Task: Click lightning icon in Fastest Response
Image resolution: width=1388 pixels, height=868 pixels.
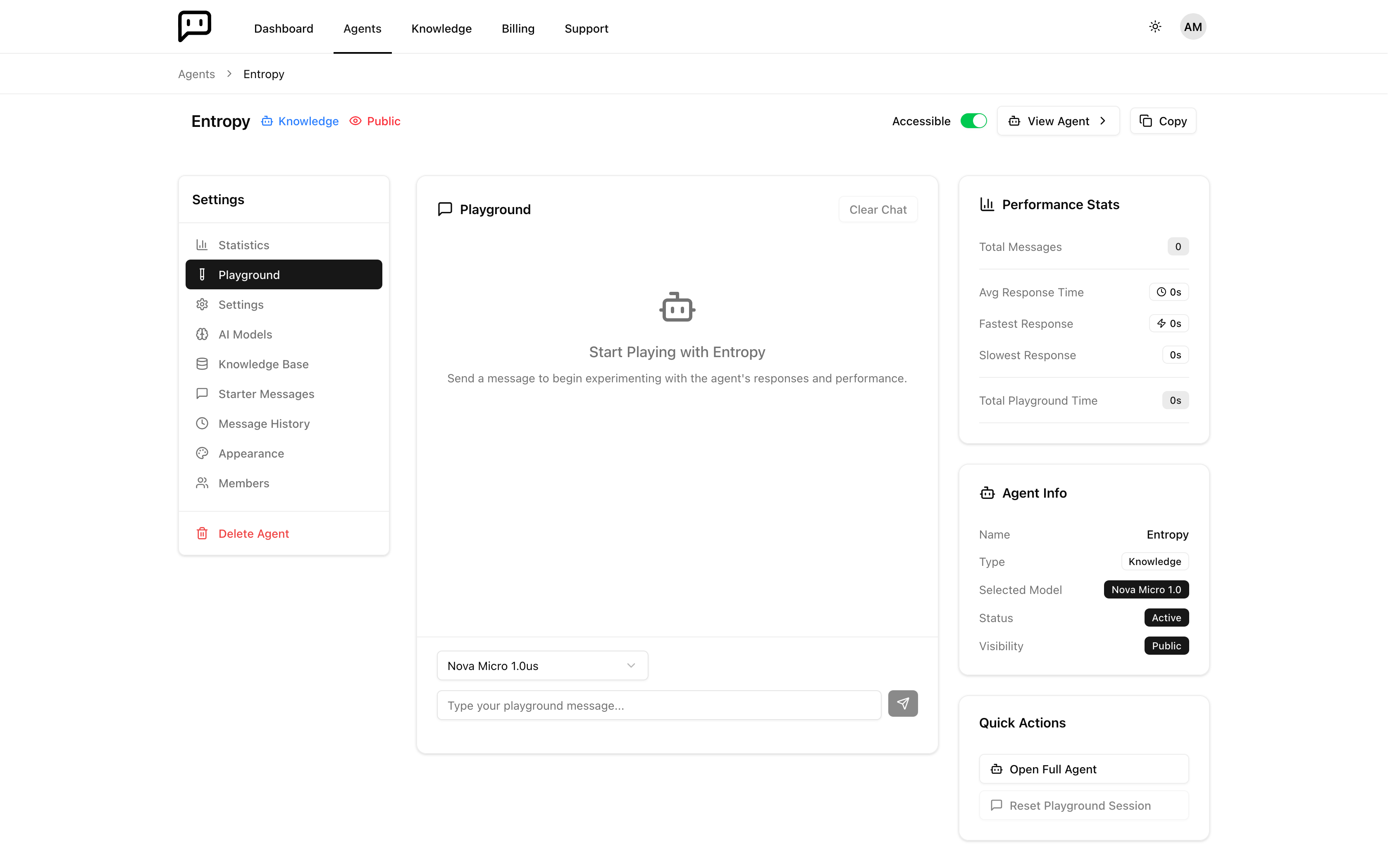Action: click(x=1161, y=324)
